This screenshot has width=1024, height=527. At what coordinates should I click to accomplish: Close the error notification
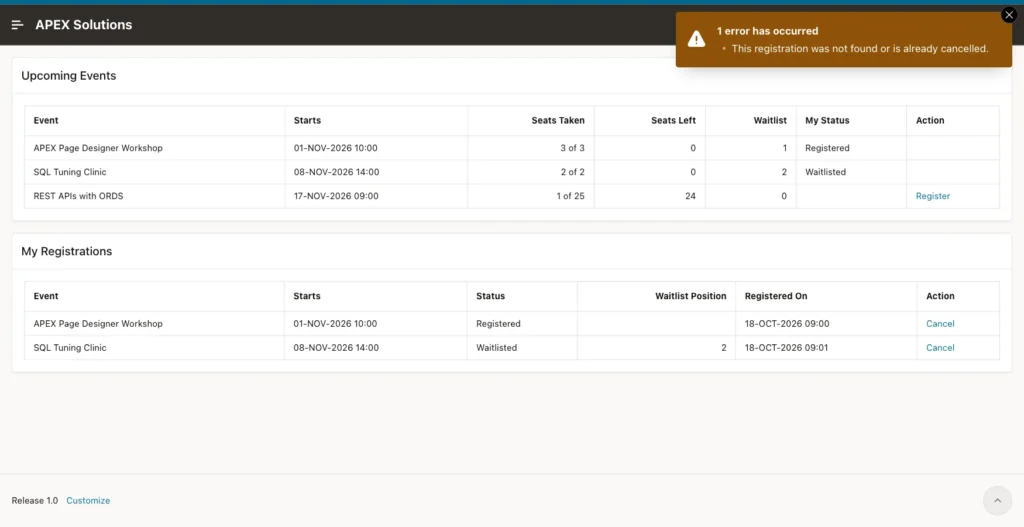click(x=1009, y=15)
